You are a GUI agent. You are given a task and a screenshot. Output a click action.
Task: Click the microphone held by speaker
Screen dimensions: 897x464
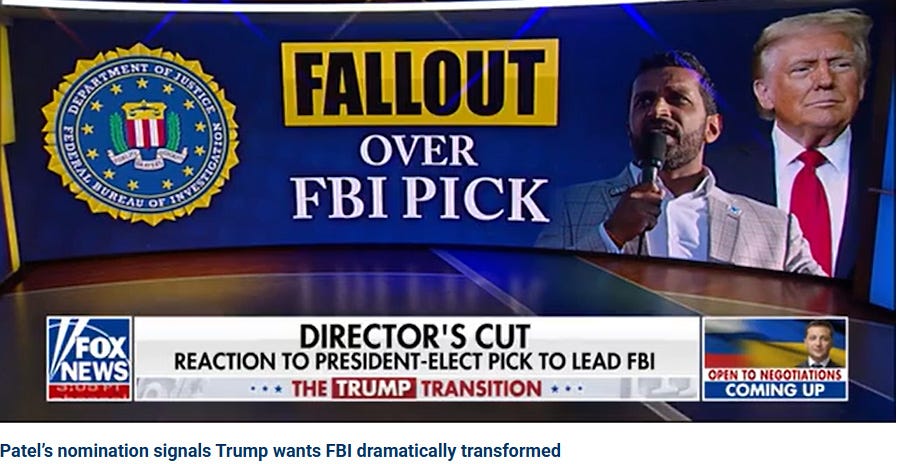(652, 156)
